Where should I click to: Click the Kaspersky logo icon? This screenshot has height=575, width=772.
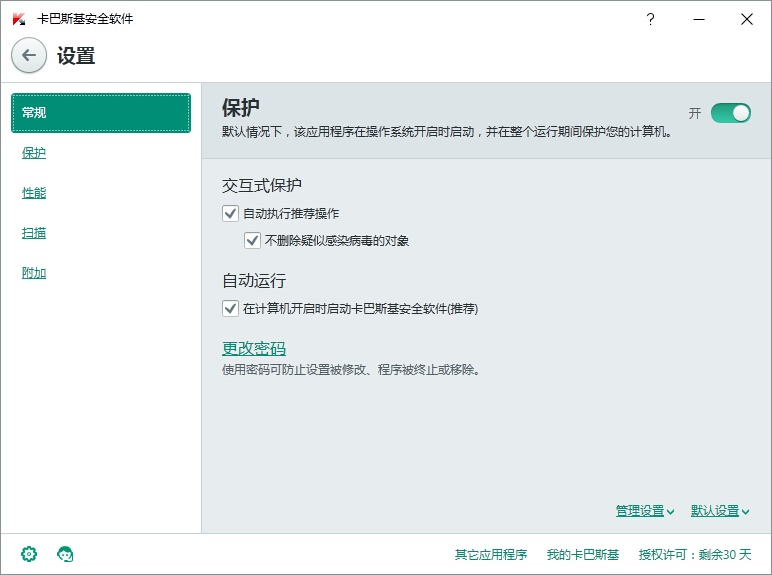[x=19, y=19]
